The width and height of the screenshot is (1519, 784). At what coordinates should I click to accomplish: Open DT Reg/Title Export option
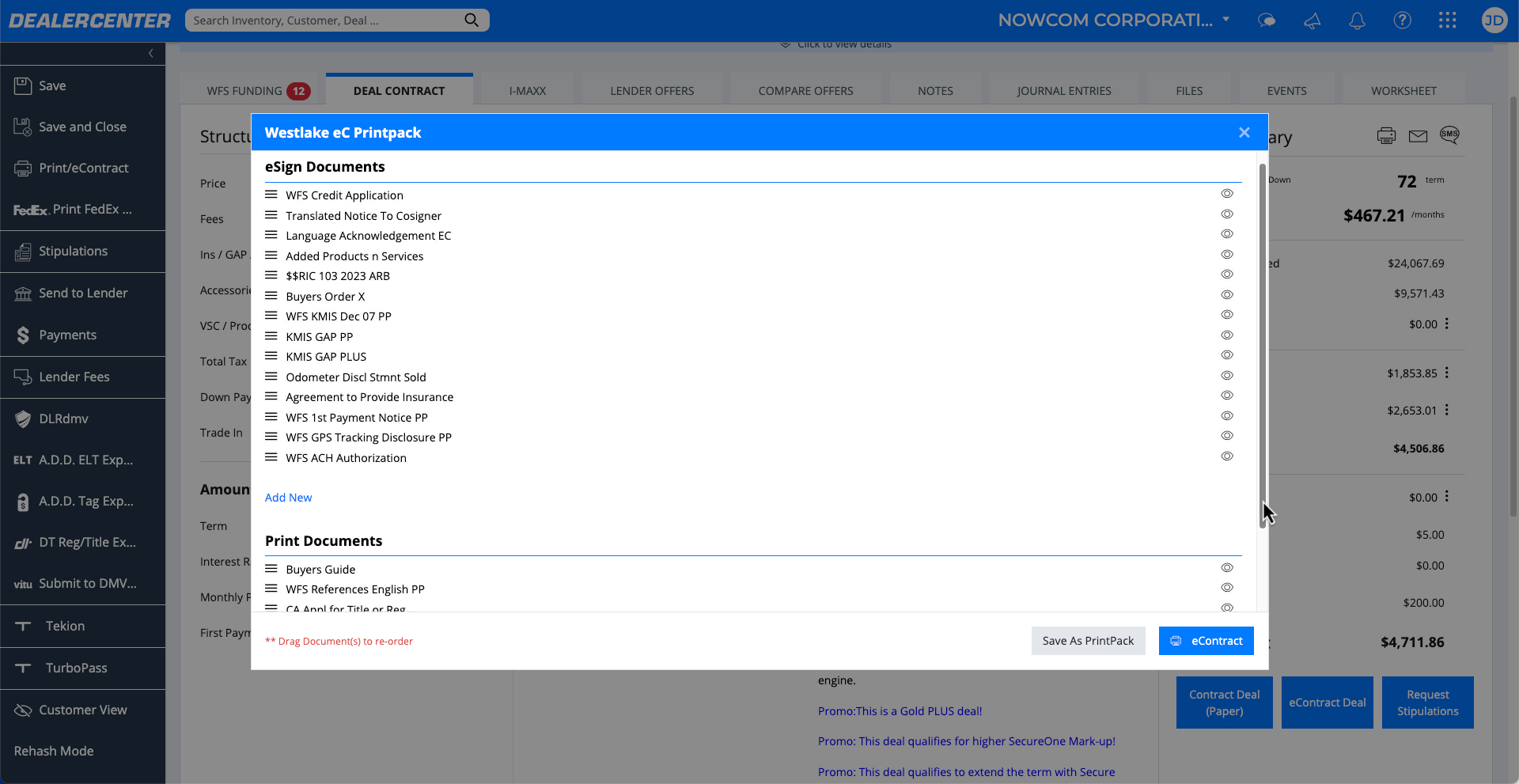tap(82, 542)
